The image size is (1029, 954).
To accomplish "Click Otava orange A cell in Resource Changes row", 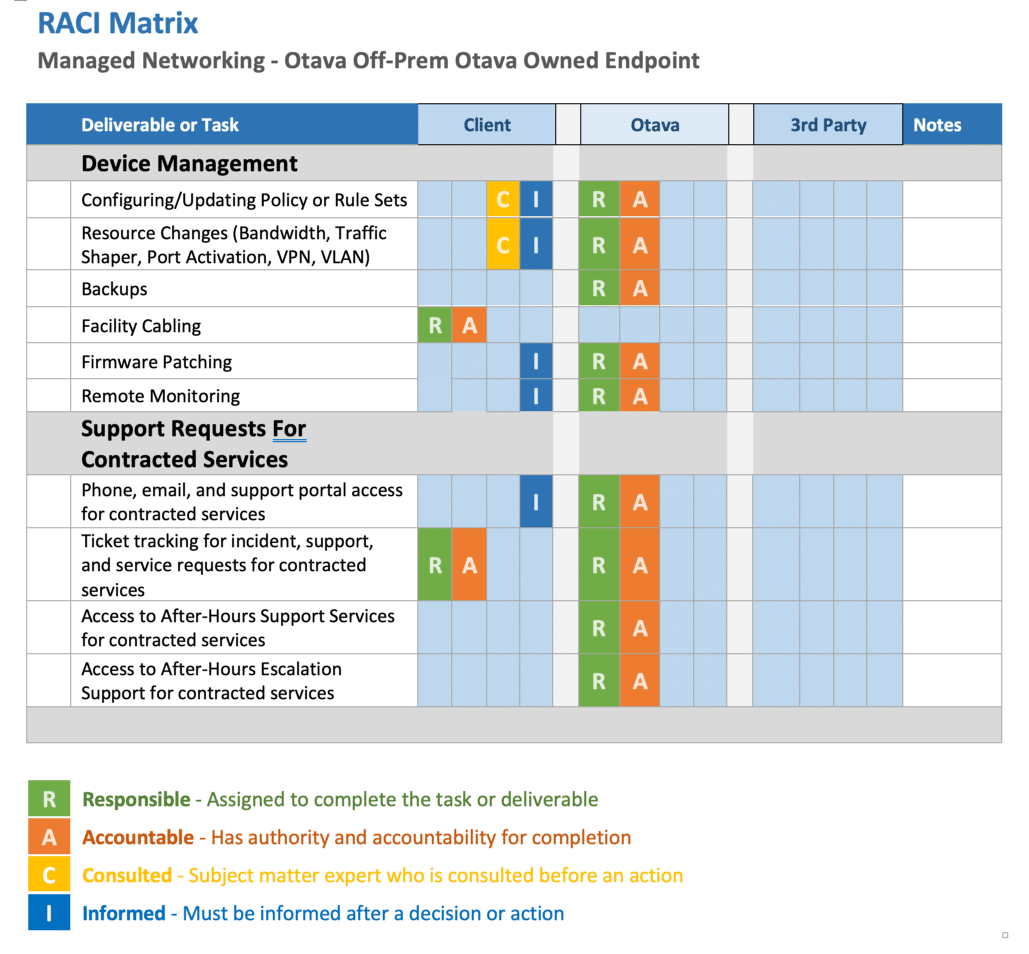I will coord(639,244).
